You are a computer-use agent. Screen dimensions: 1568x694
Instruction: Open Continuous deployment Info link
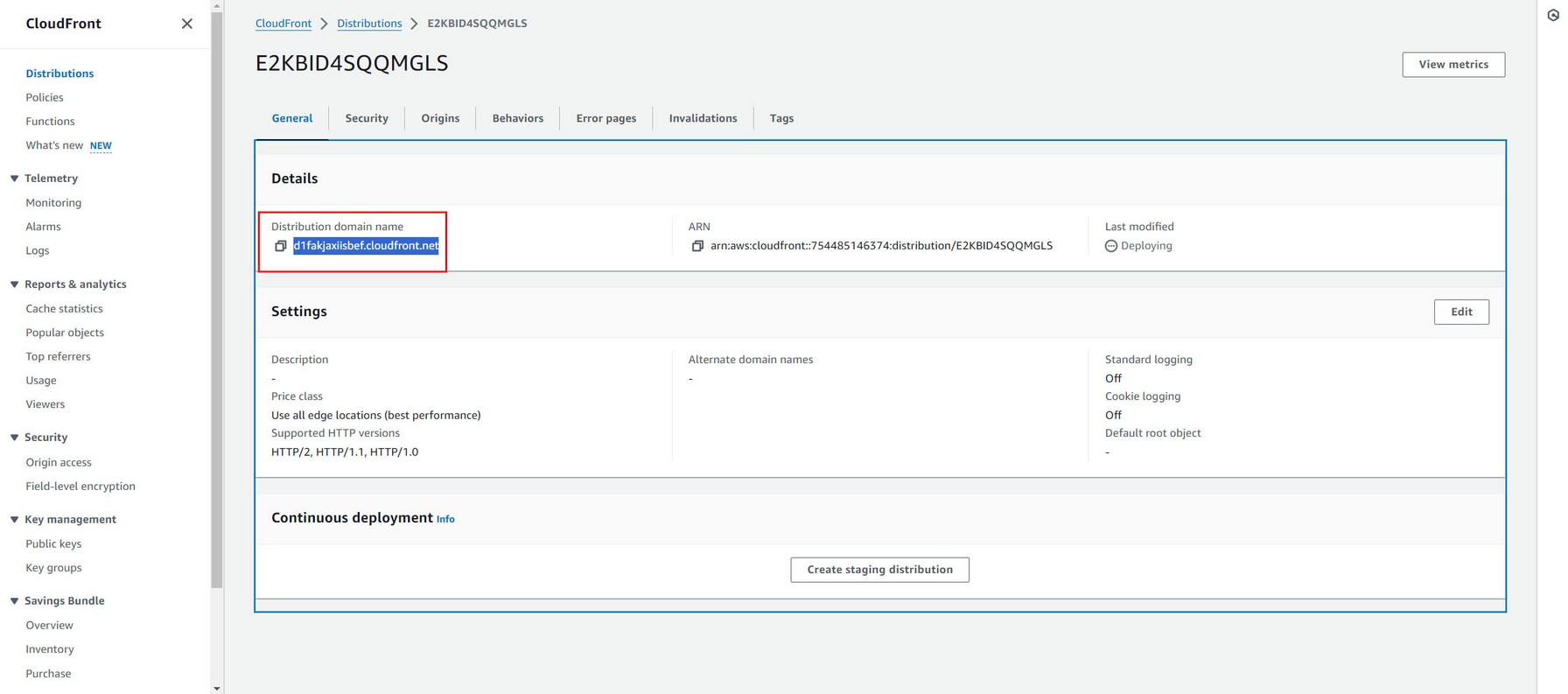click(x=445, y=519)
